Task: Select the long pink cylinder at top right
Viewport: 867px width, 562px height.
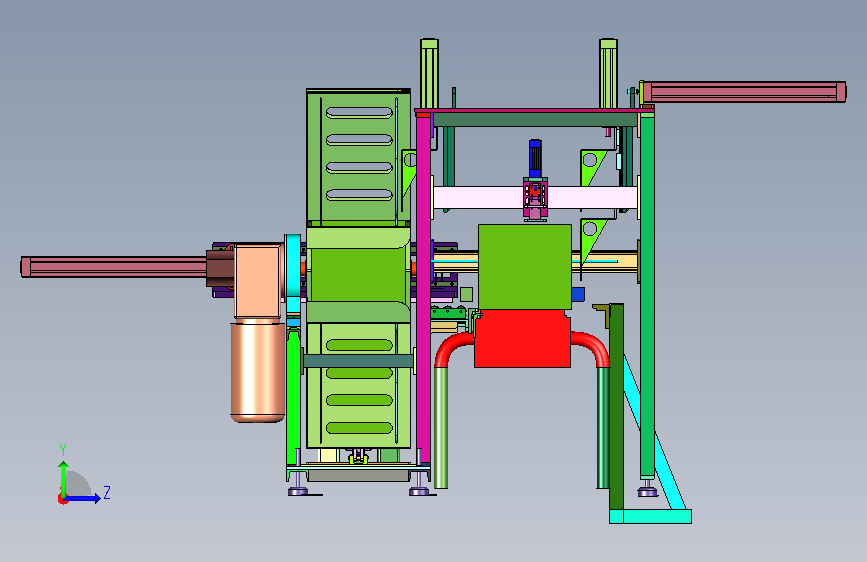Action: [743, 92]
